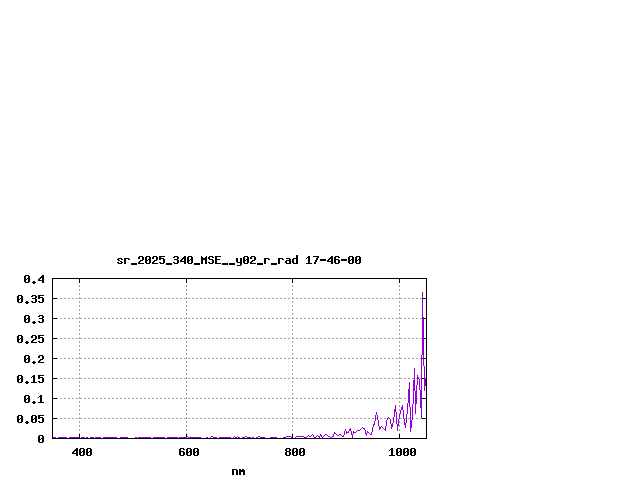
Task: Click the x-axis label nm
Action: (x=238, y=471)
